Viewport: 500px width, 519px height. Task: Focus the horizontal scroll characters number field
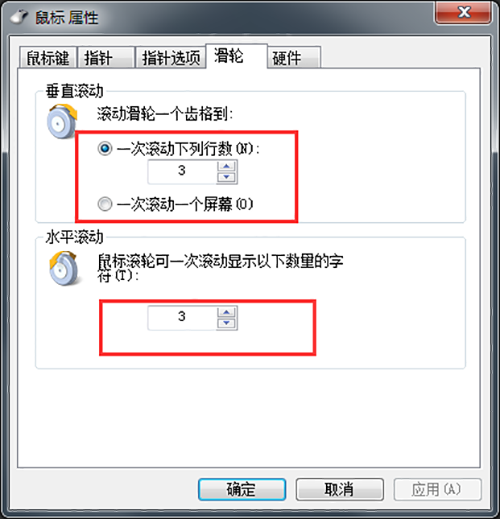(182, 318)
